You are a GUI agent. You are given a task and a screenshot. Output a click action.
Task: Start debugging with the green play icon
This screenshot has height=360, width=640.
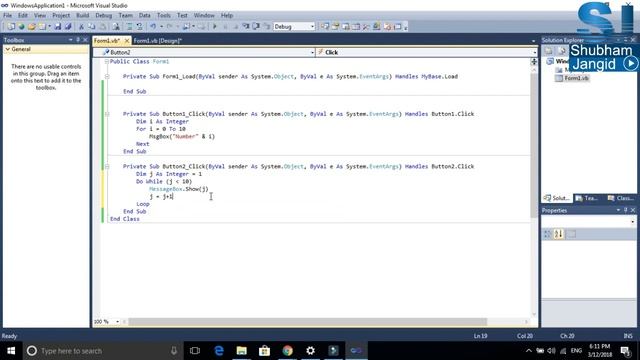(215, 27)
